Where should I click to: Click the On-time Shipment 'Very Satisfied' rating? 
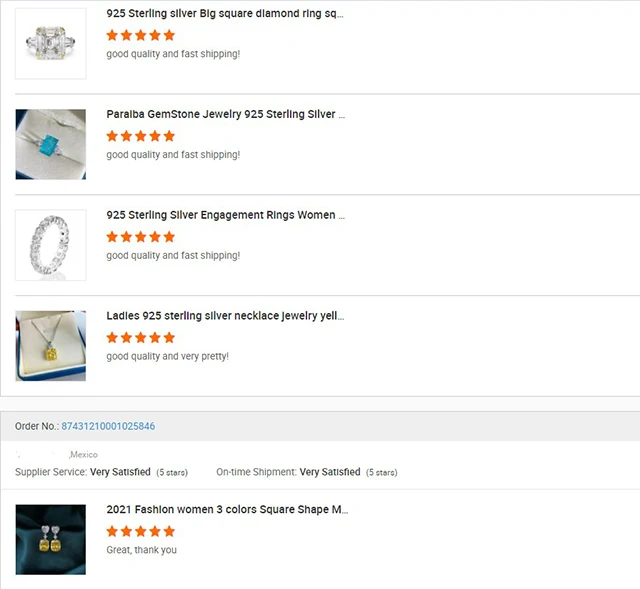(330, 472)
